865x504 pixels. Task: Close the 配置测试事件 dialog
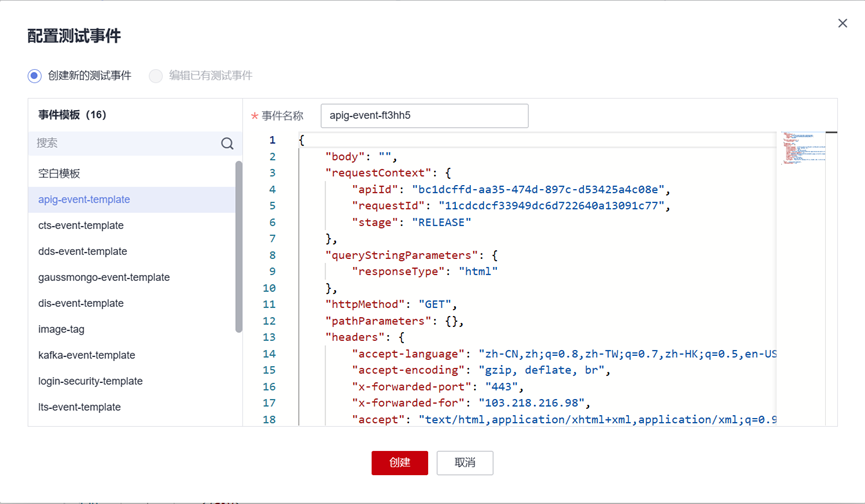[x=842, y=23]
